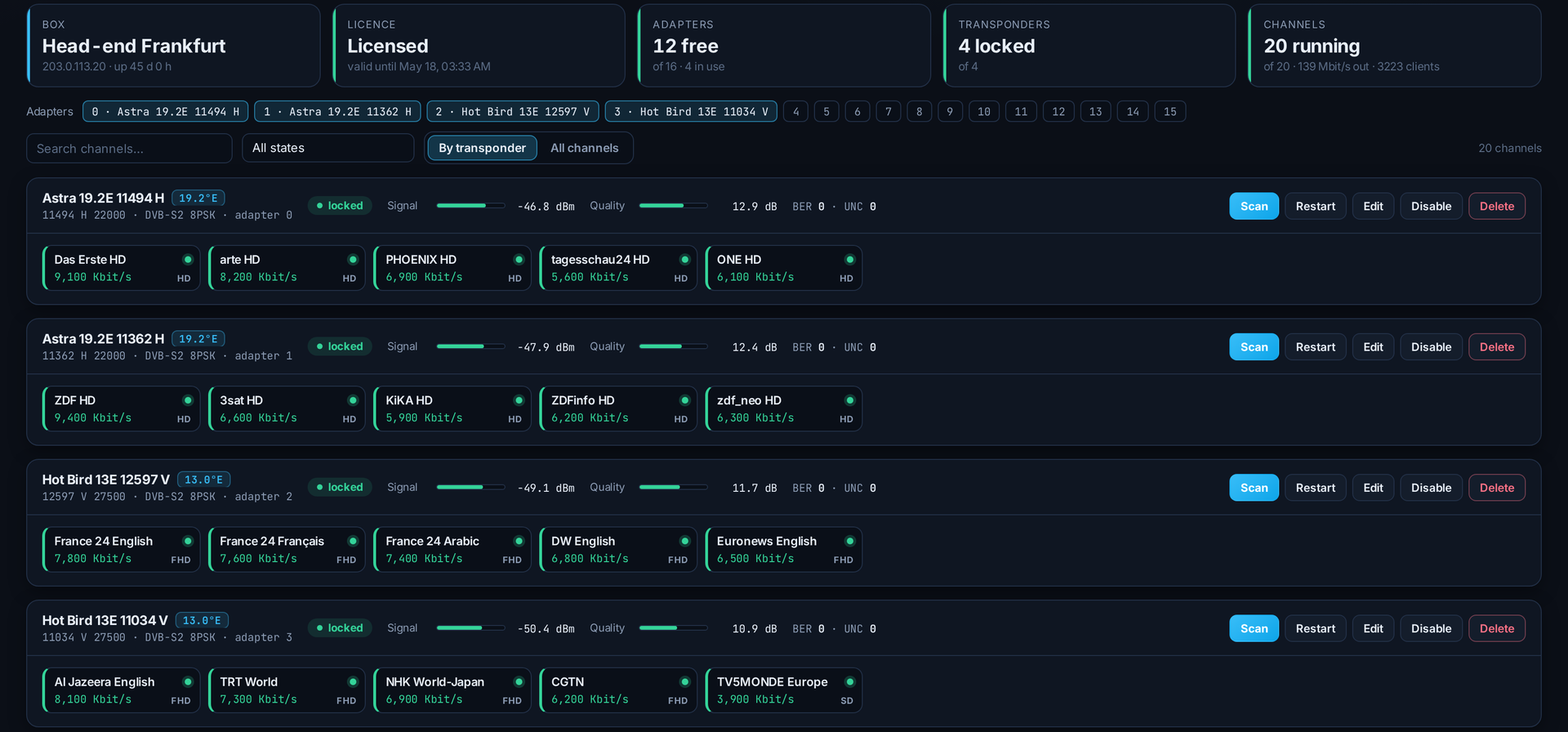
Task: Click the 19.2°E badge beside Astra 19.2E 11362 H
Action: (x=198, y=339)
